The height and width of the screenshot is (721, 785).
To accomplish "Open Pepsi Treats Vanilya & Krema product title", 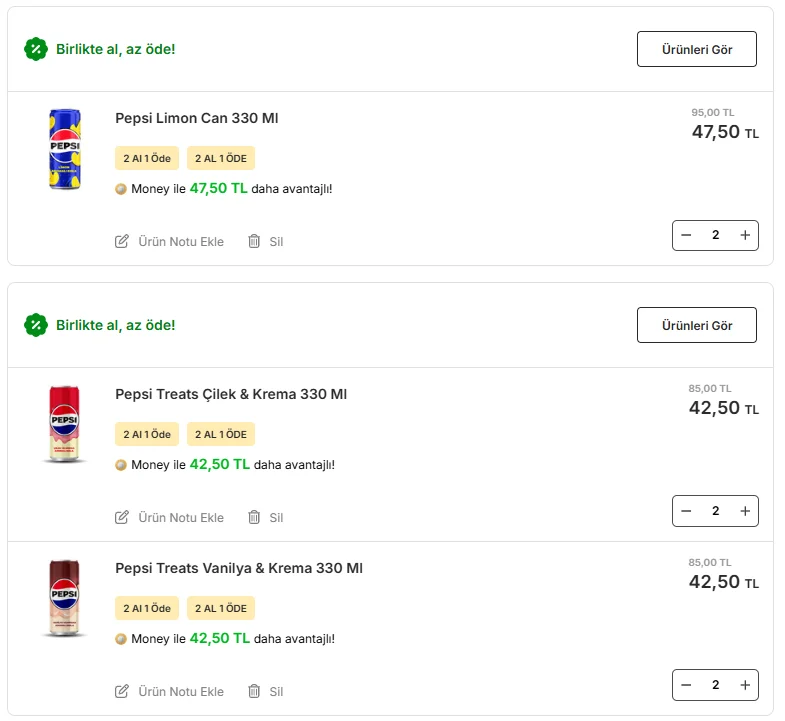I will click(x=239, y=568).
